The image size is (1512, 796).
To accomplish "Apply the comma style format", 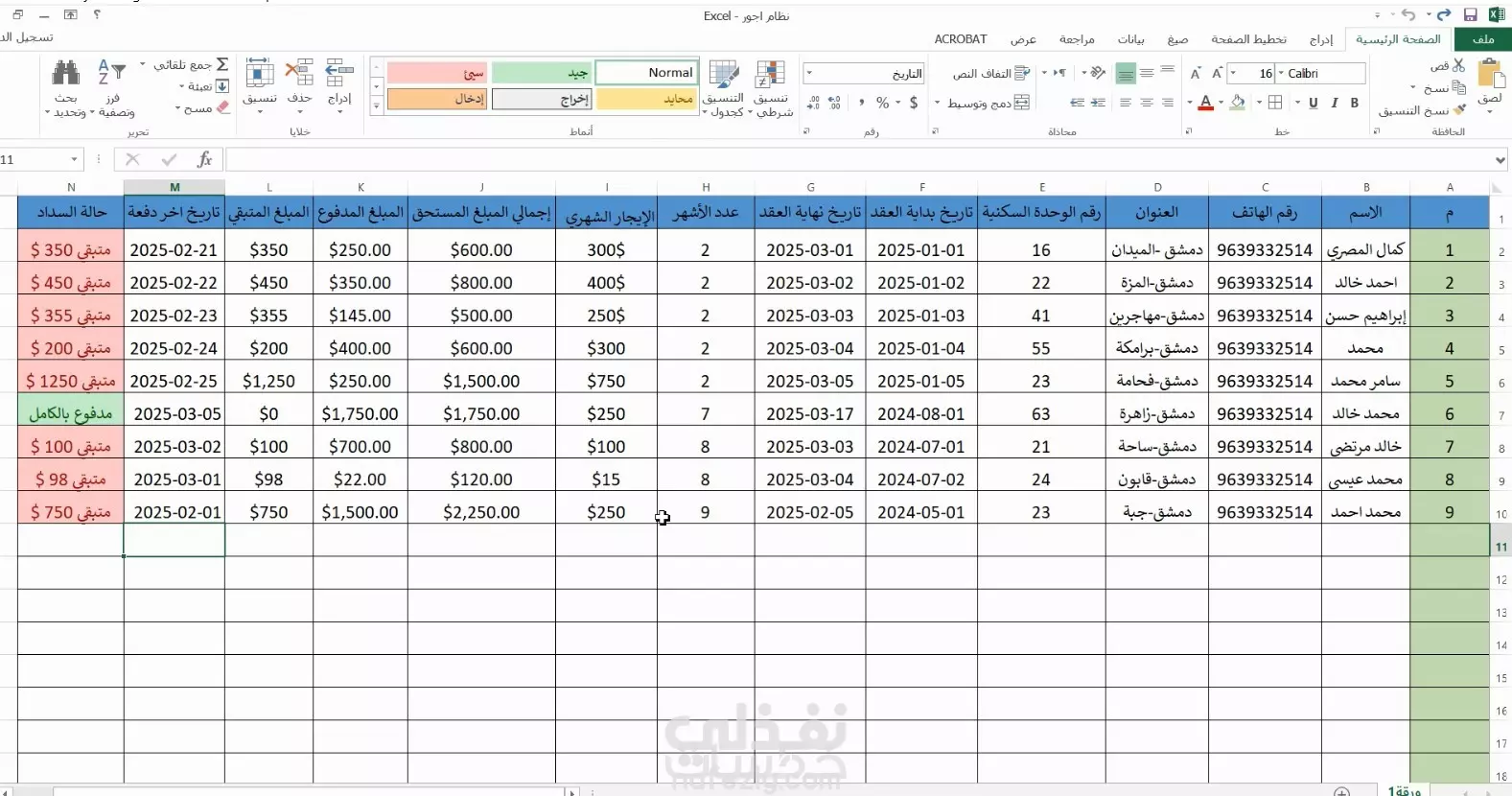I will tap(861, 103).
